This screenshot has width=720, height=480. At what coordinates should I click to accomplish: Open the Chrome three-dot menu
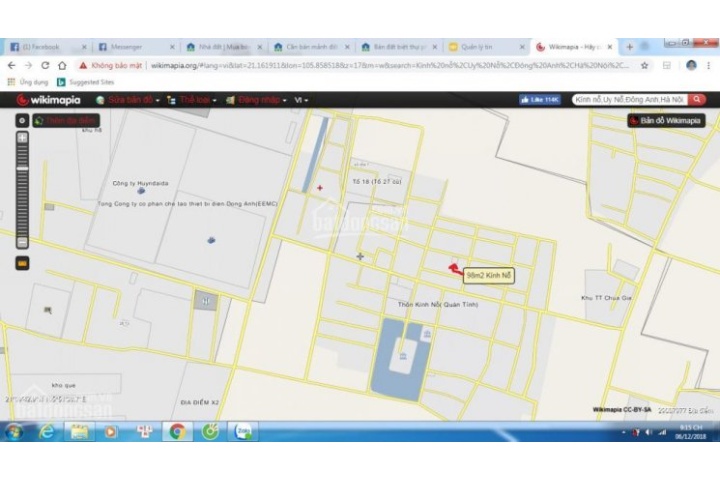[709, 66]
